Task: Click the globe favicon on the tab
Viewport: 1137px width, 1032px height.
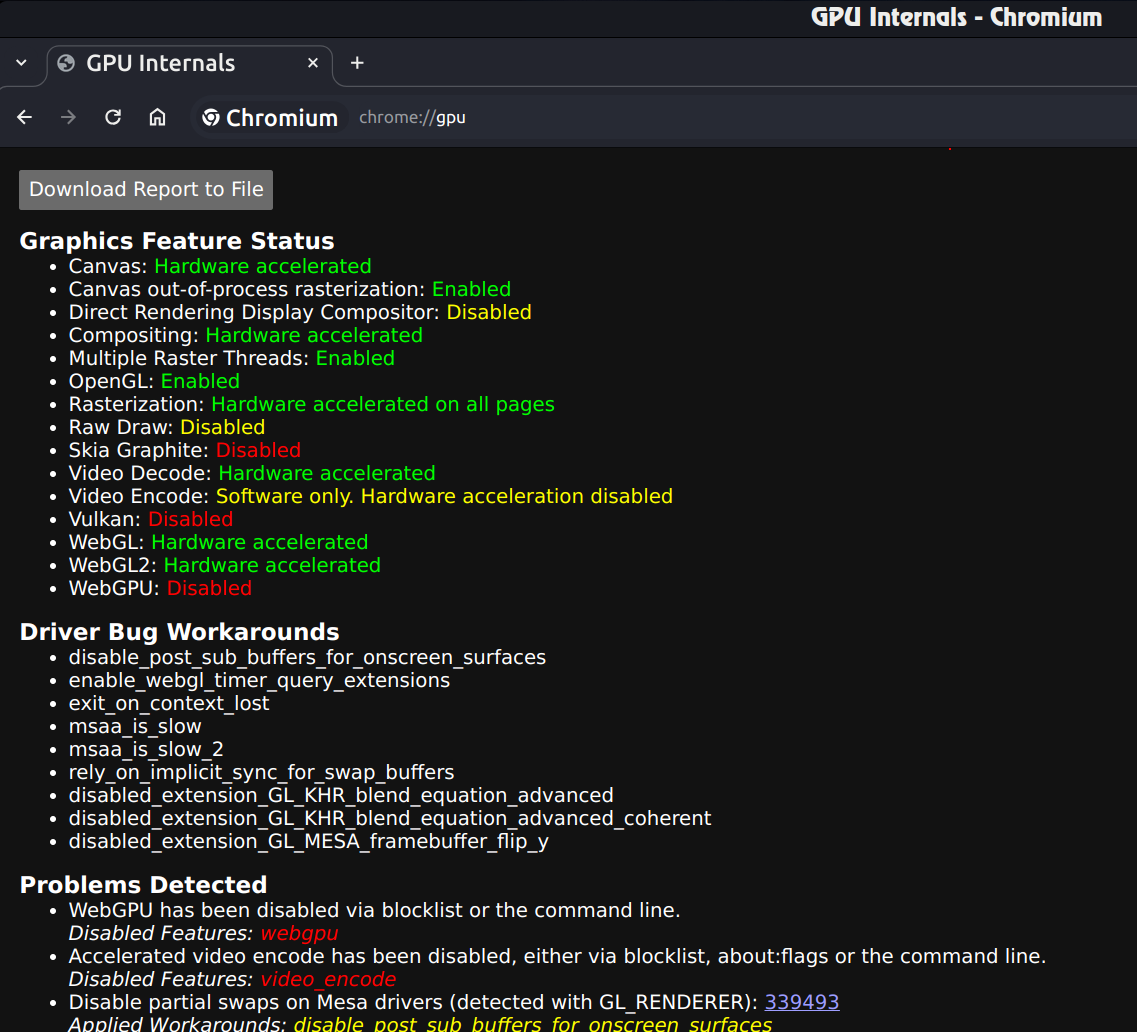Action: point(66,63)
